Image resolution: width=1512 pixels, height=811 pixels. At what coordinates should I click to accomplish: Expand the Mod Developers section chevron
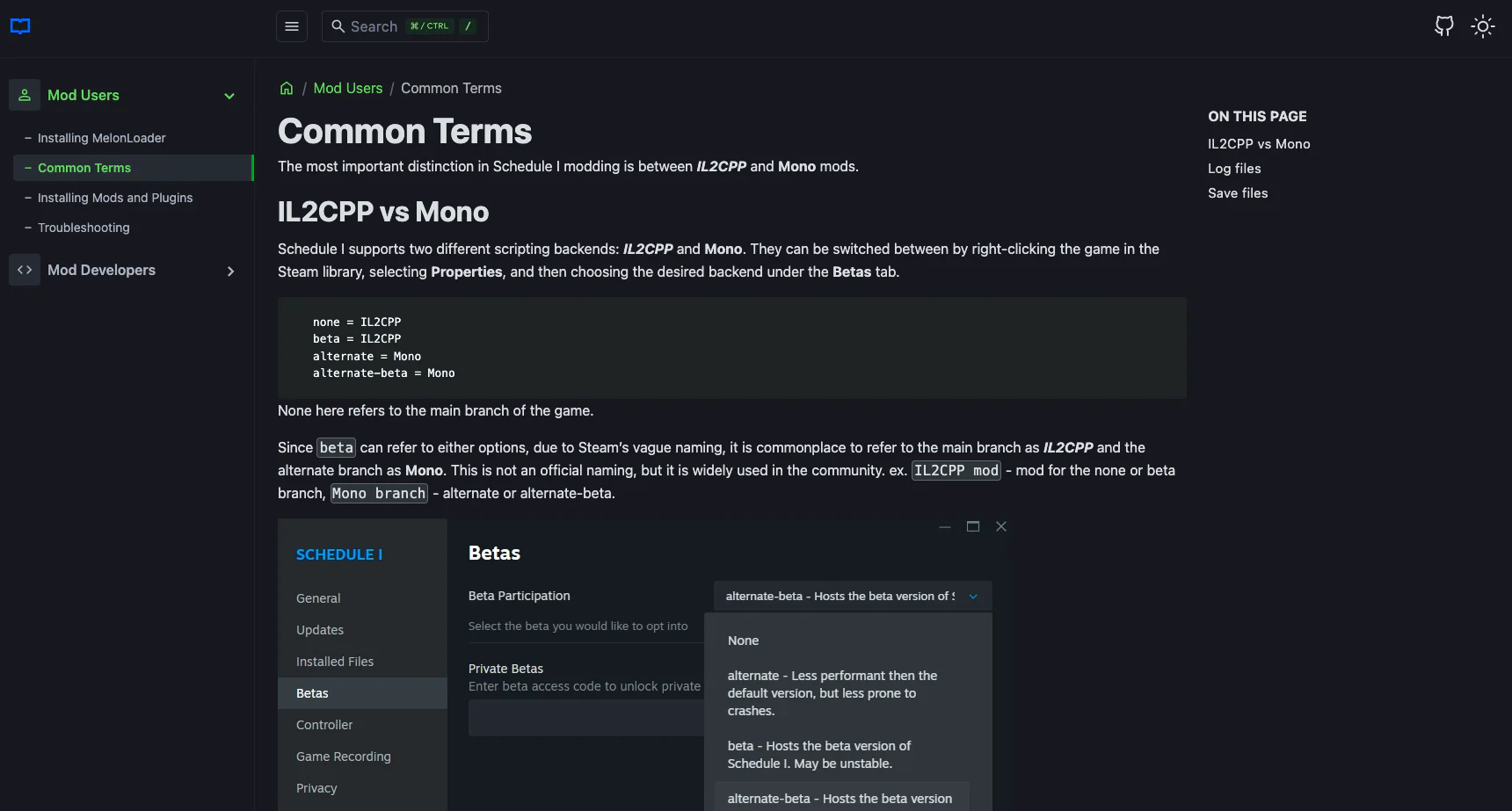[230, 271]
